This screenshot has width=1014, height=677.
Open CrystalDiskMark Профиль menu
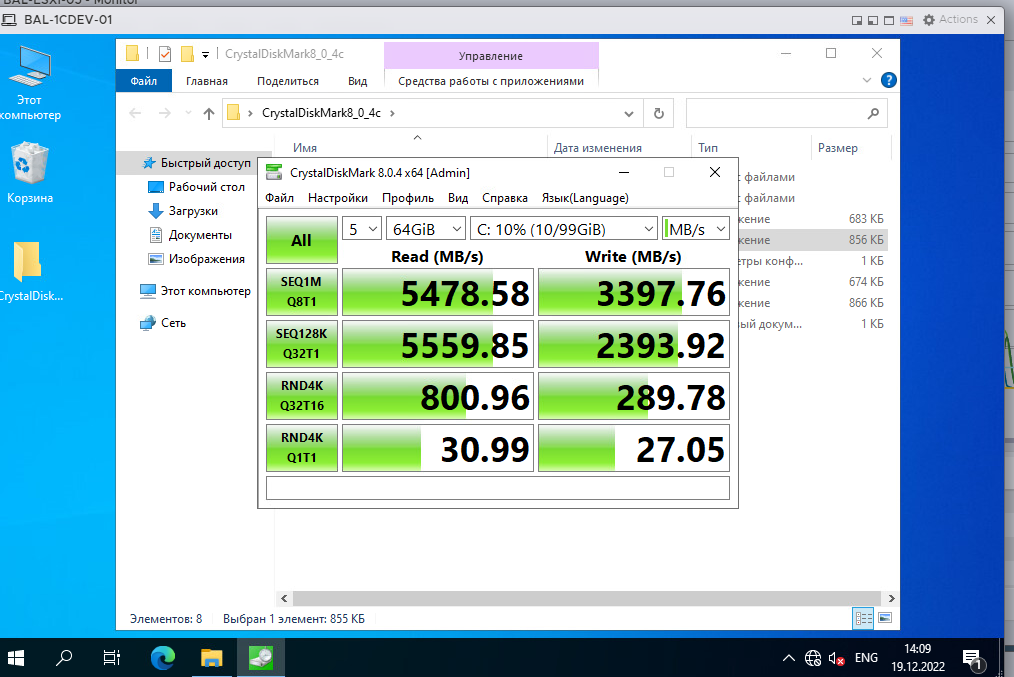[x=407, y=198]
